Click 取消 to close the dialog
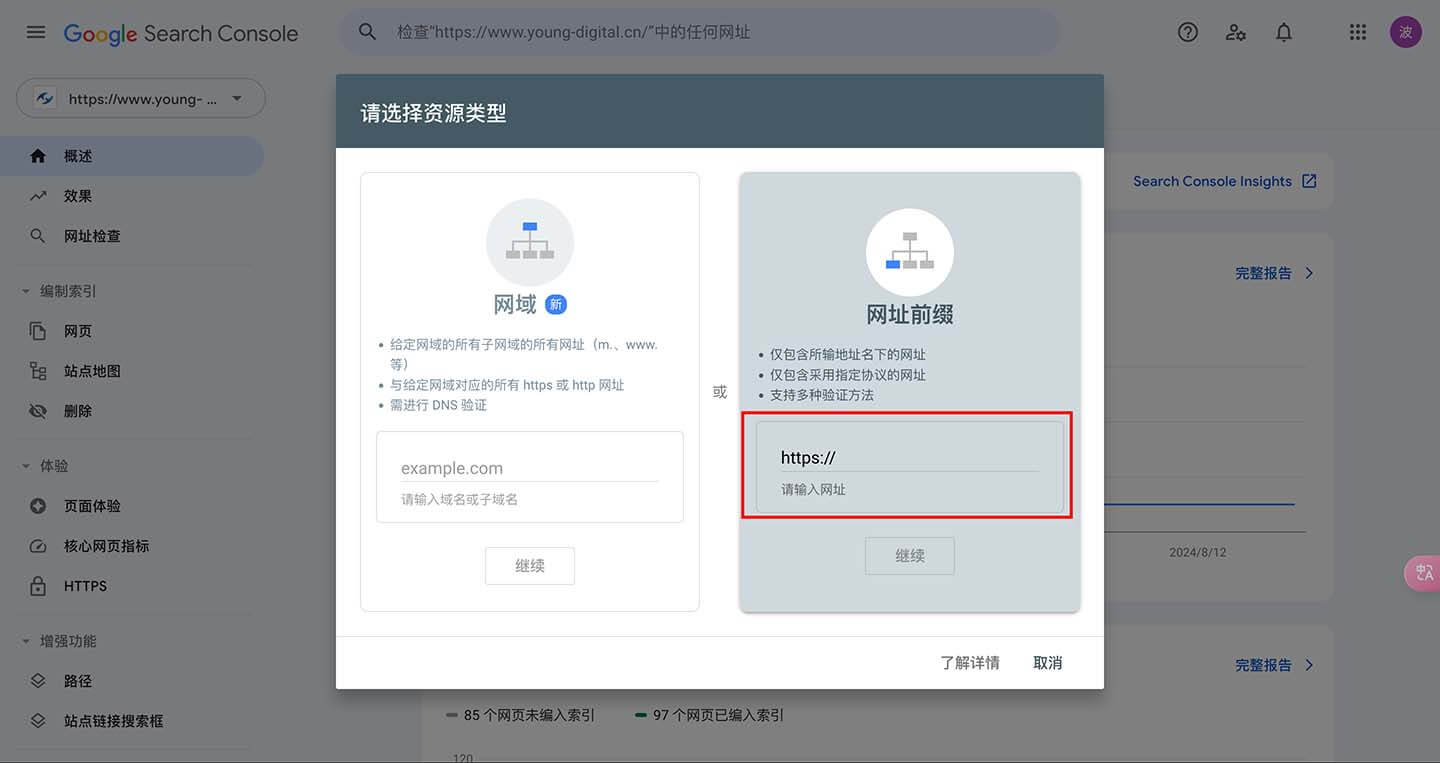Image resolution: width=1440 pixels, height=763 pixels. [x=1048, y=663]
